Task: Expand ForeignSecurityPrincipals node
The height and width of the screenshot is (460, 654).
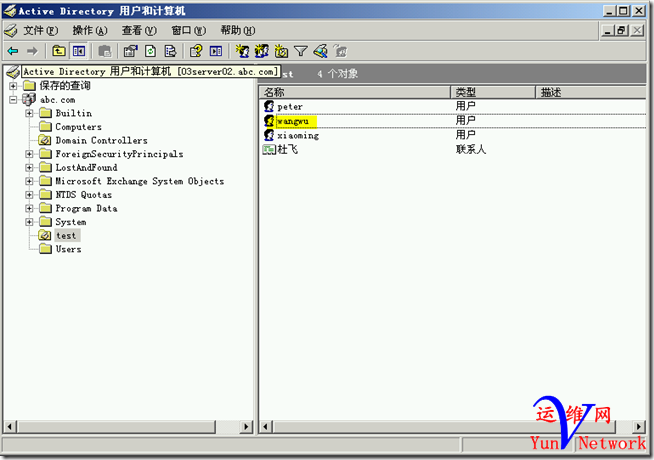Action: pos(29,154)
